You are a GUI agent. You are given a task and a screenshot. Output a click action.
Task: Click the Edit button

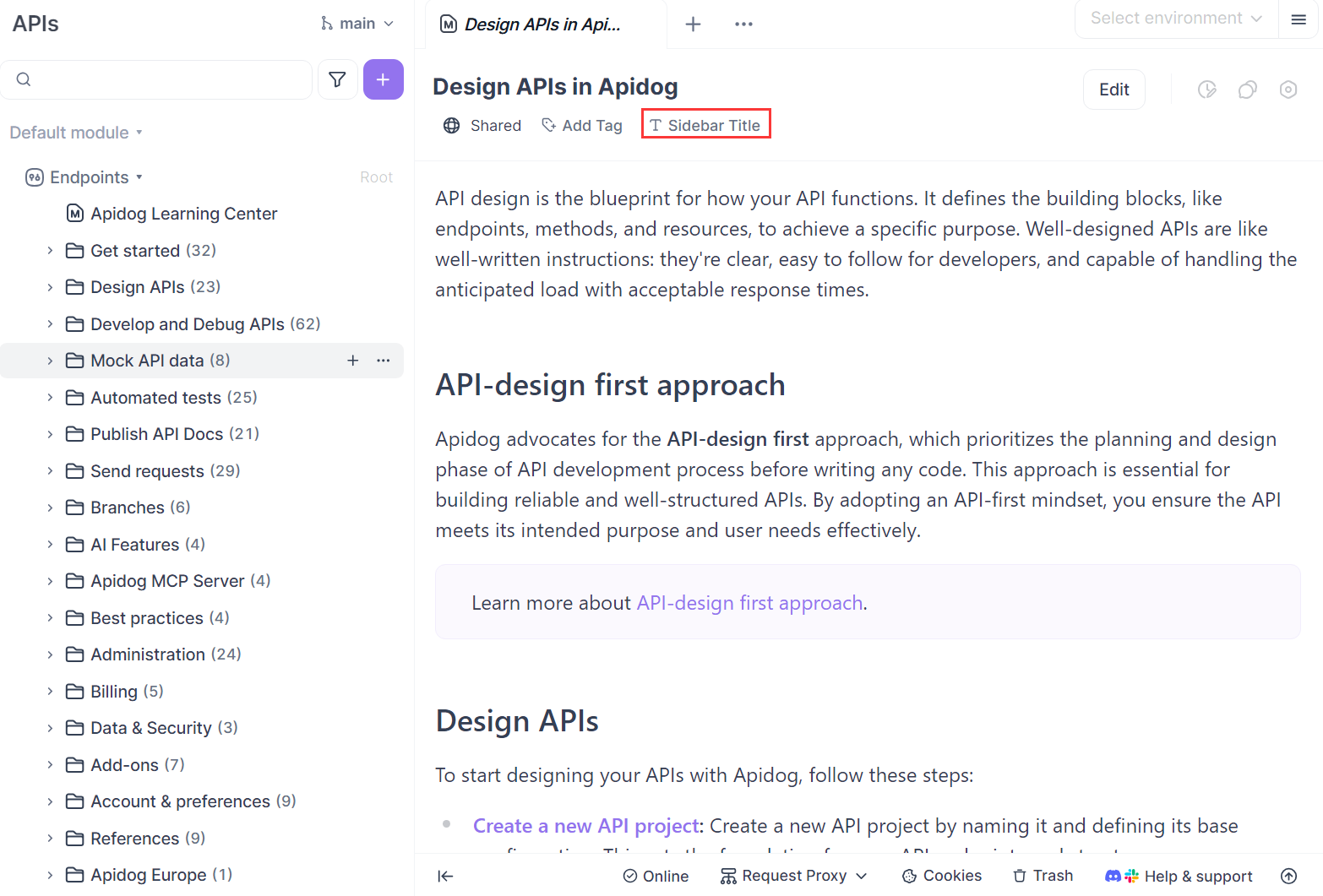point(1113,90)
